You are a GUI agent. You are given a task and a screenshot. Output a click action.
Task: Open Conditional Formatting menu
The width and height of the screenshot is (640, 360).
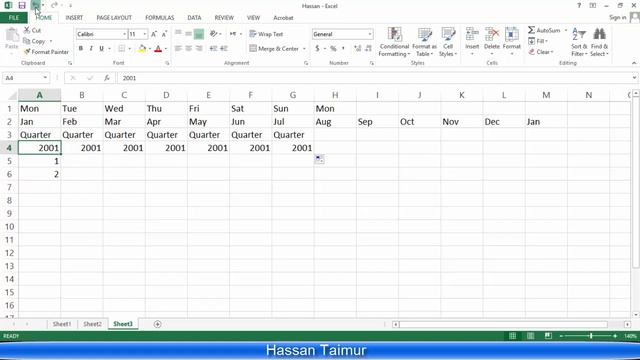394,42
